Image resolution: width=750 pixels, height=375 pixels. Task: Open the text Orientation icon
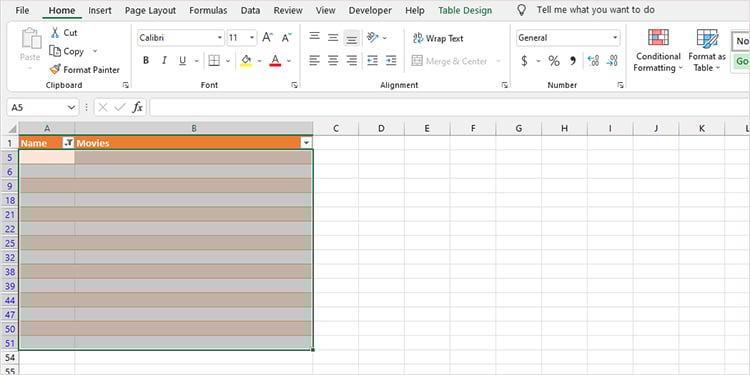click(x=373, y=37)
